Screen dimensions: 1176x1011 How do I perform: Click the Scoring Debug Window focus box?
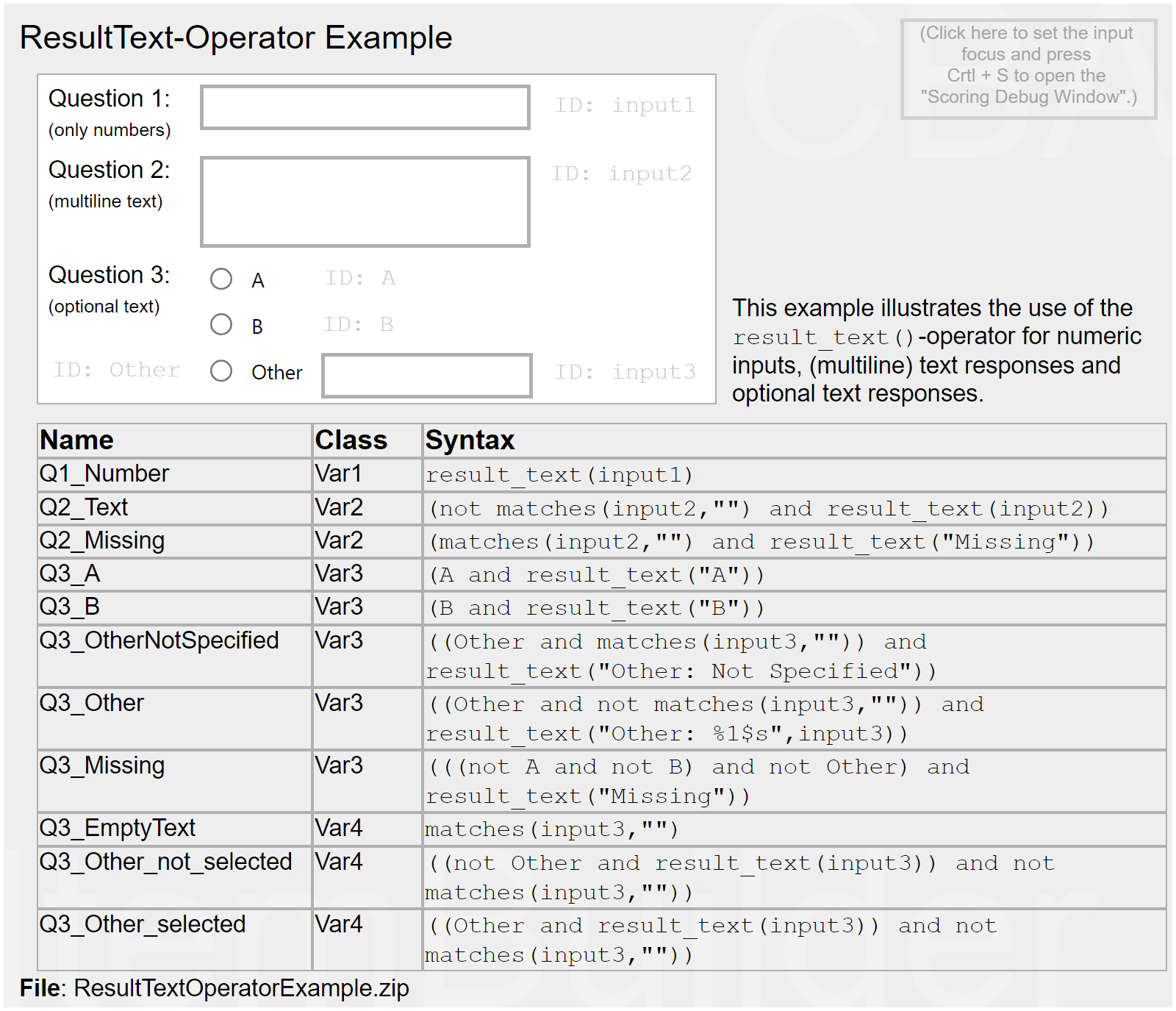(x=1028, y=68)
